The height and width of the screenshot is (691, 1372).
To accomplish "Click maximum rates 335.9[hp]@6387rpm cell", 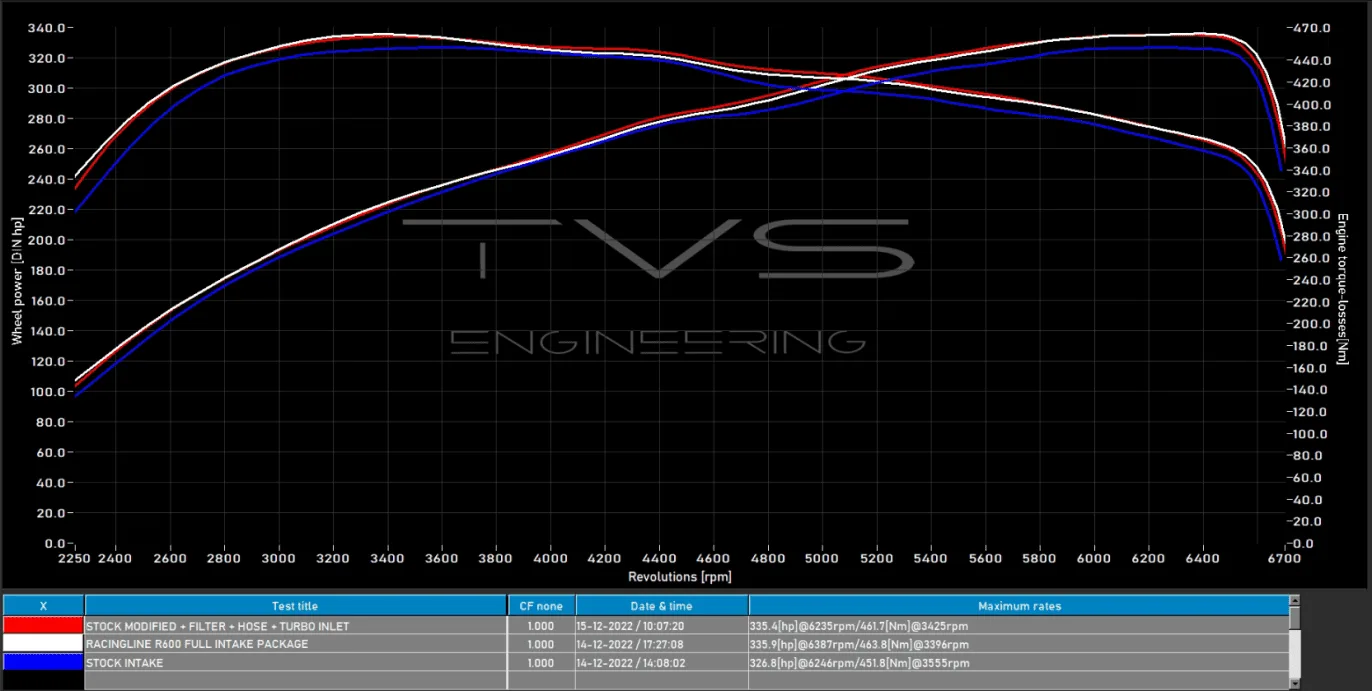I will click(x=1019, y=644).
